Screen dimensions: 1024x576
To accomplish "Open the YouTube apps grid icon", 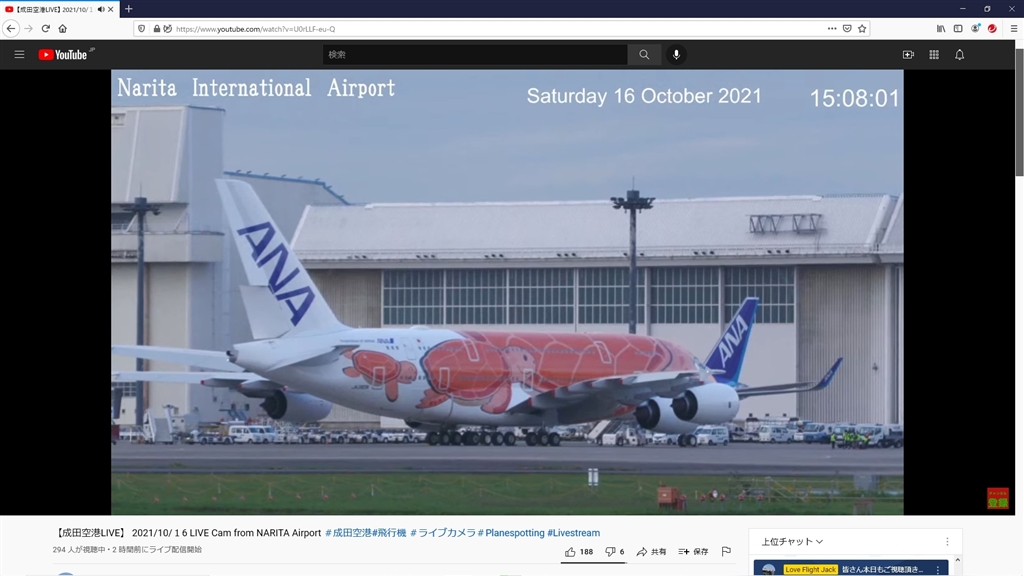I will 934,55.
